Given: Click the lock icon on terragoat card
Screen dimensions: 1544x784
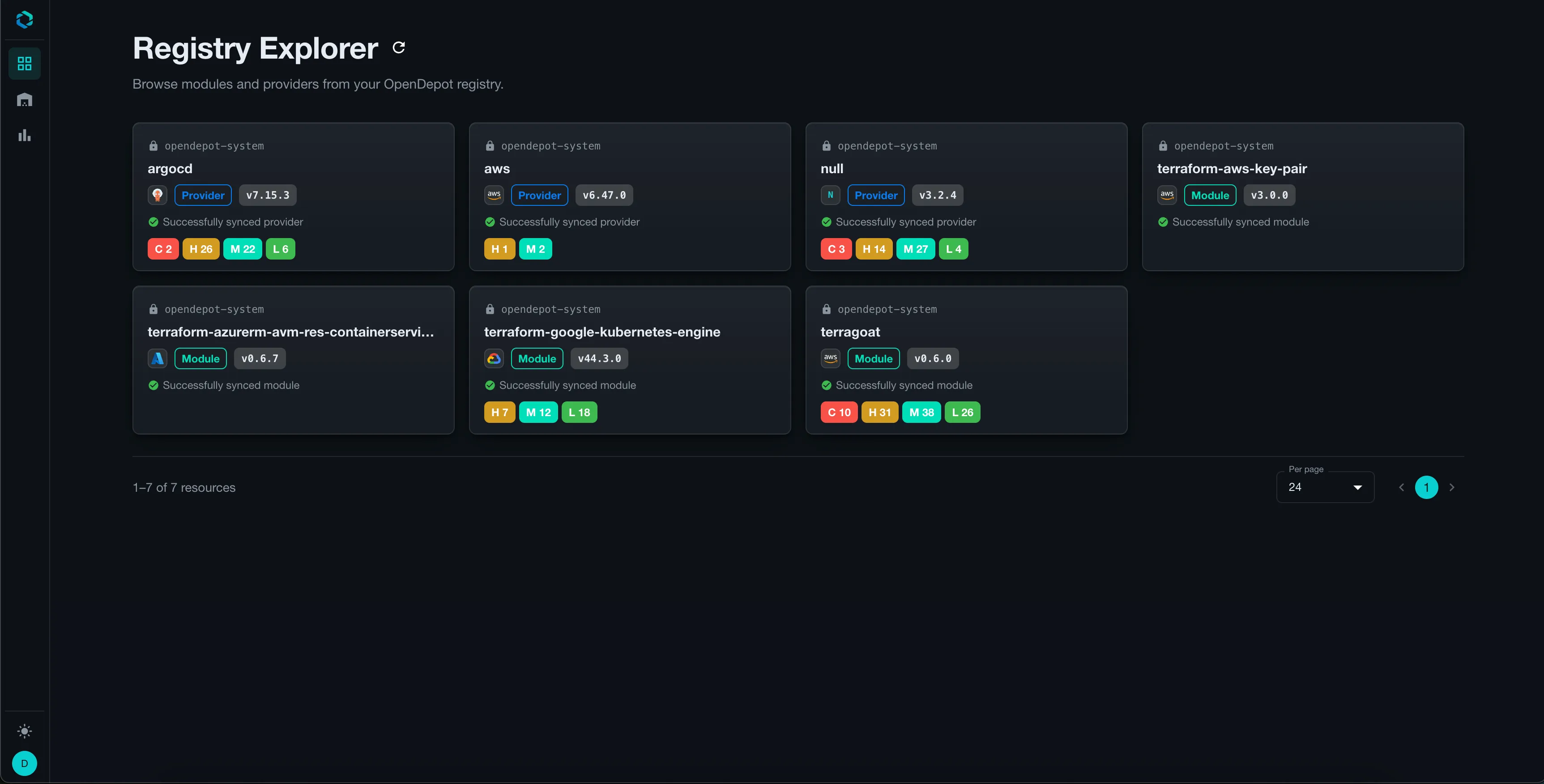Looking at the screenshot, I should click(827, 309).
